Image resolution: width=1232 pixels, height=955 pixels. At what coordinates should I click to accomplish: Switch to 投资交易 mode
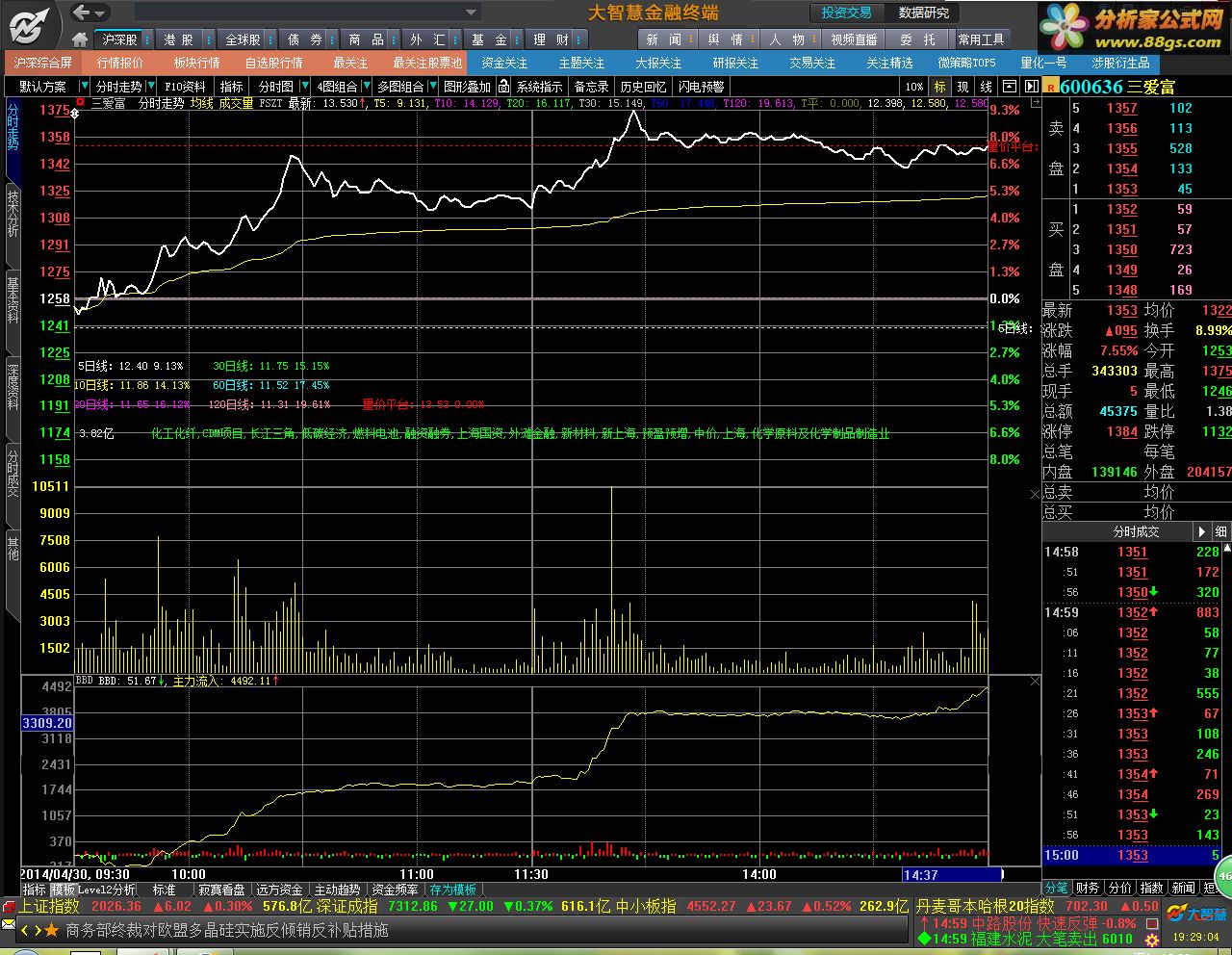(x=846, y=13)
